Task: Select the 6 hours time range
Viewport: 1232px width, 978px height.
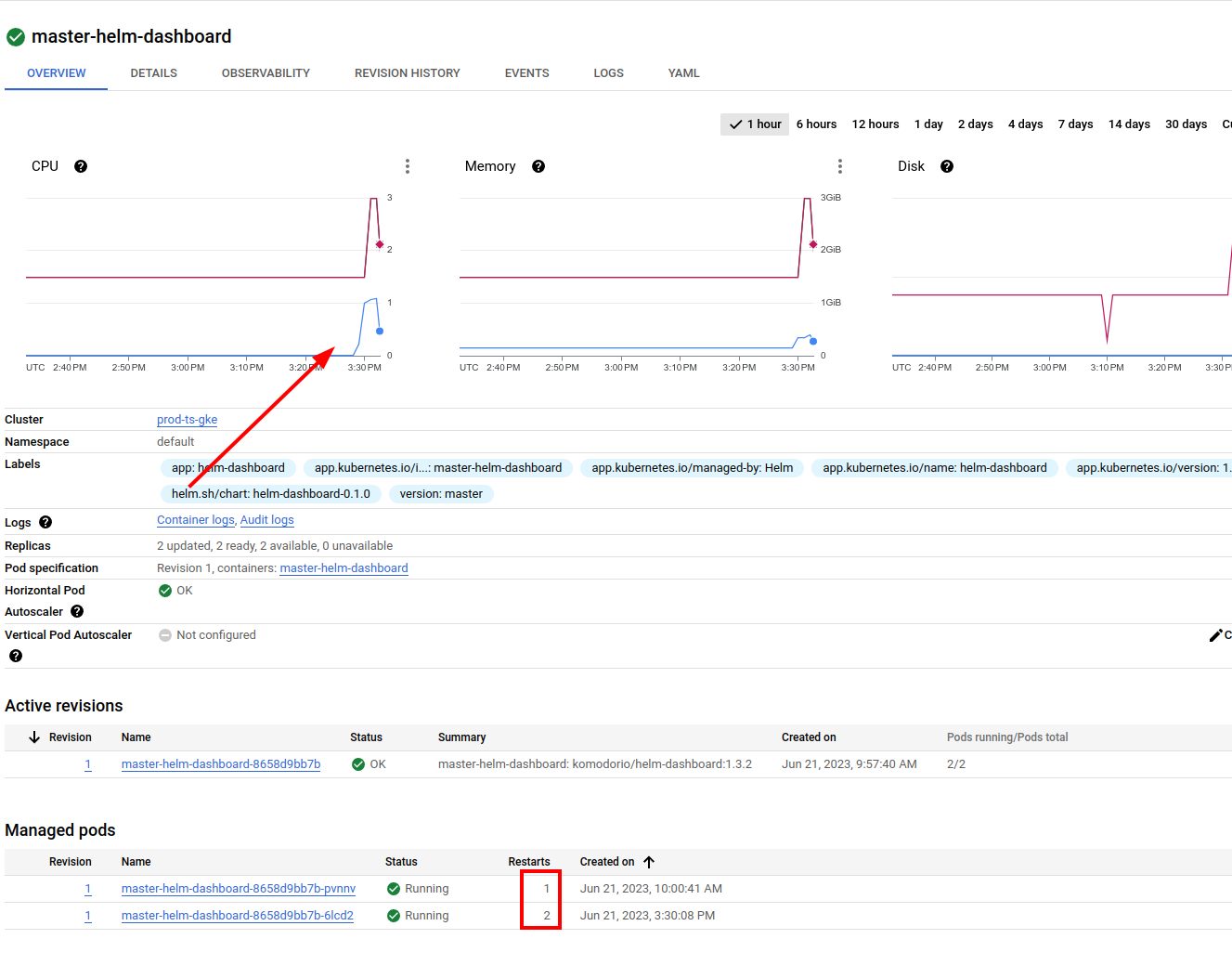Action: pos(815,124)
